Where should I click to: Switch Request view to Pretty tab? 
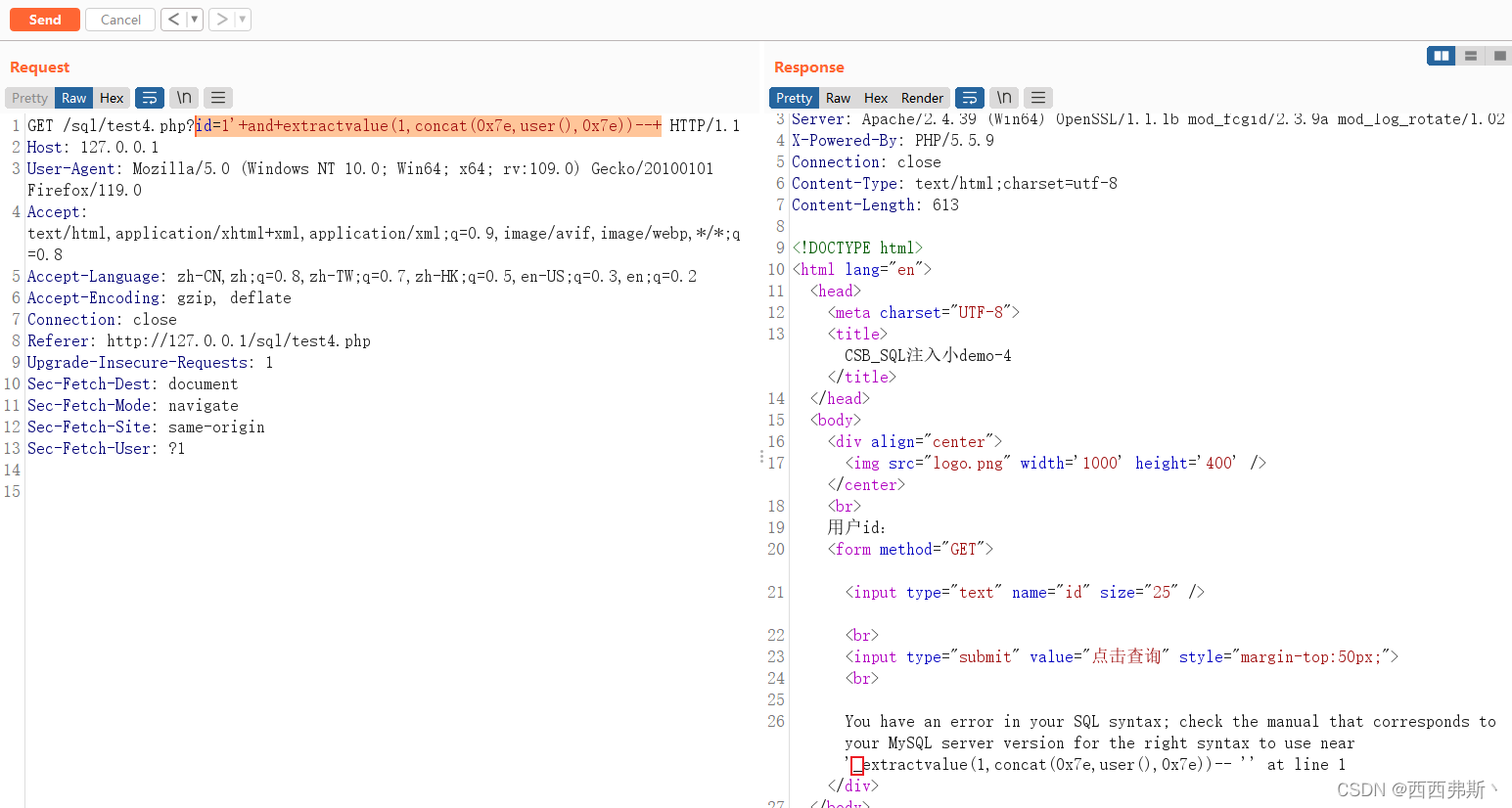pyautogui.click(x=29, y=98)
